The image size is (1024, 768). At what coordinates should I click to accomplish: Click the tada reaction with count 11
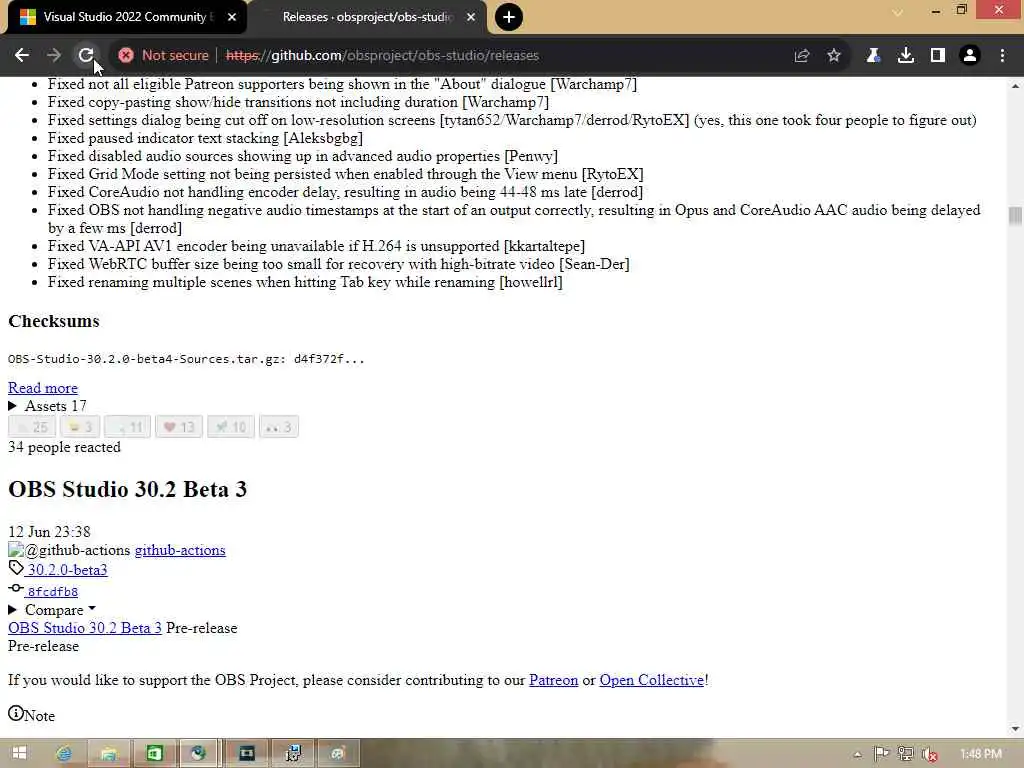click(x=127, y=427)
